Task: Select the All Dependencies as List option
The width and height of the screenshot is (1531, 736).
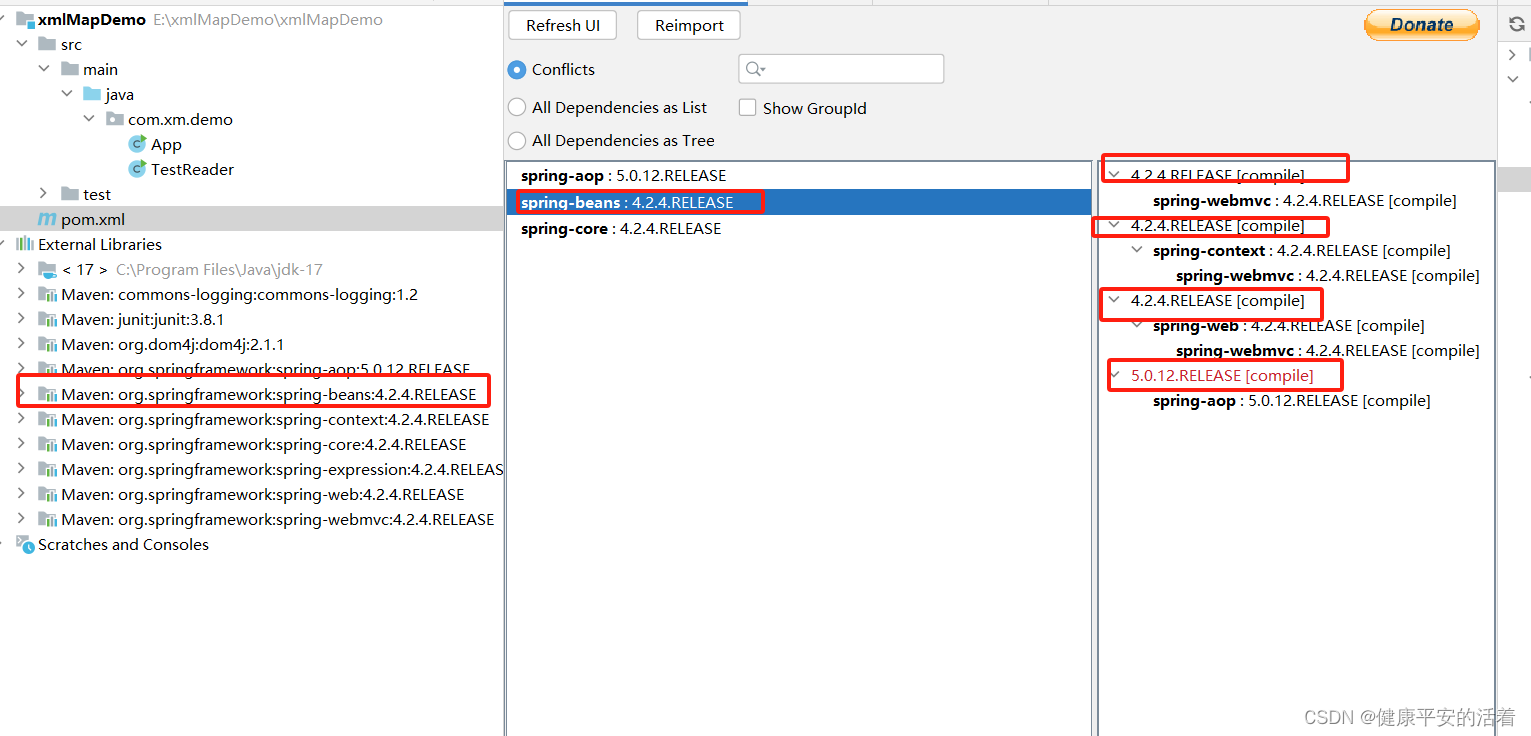Action: click(517, 107)
